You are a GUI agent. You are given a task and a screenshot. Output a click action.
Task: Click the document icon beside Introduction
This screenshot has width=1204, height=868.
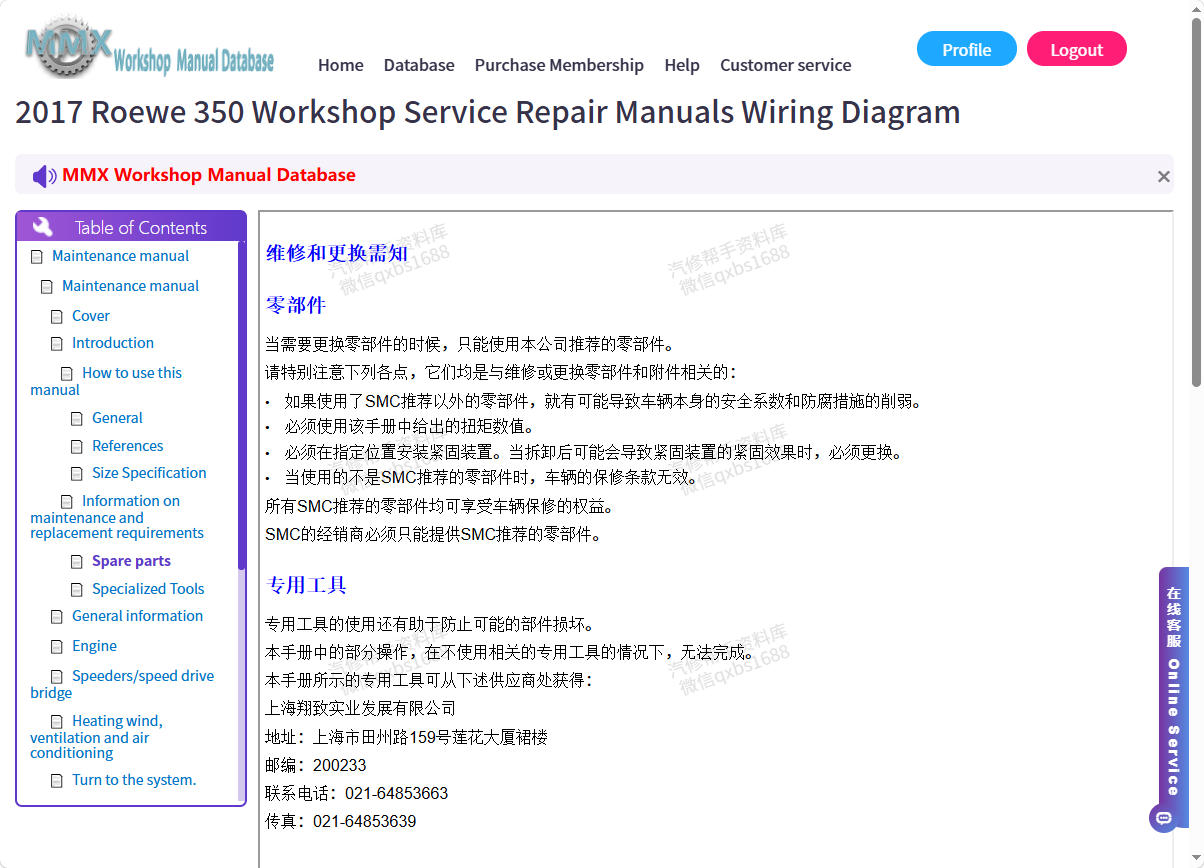coord(57,344)
